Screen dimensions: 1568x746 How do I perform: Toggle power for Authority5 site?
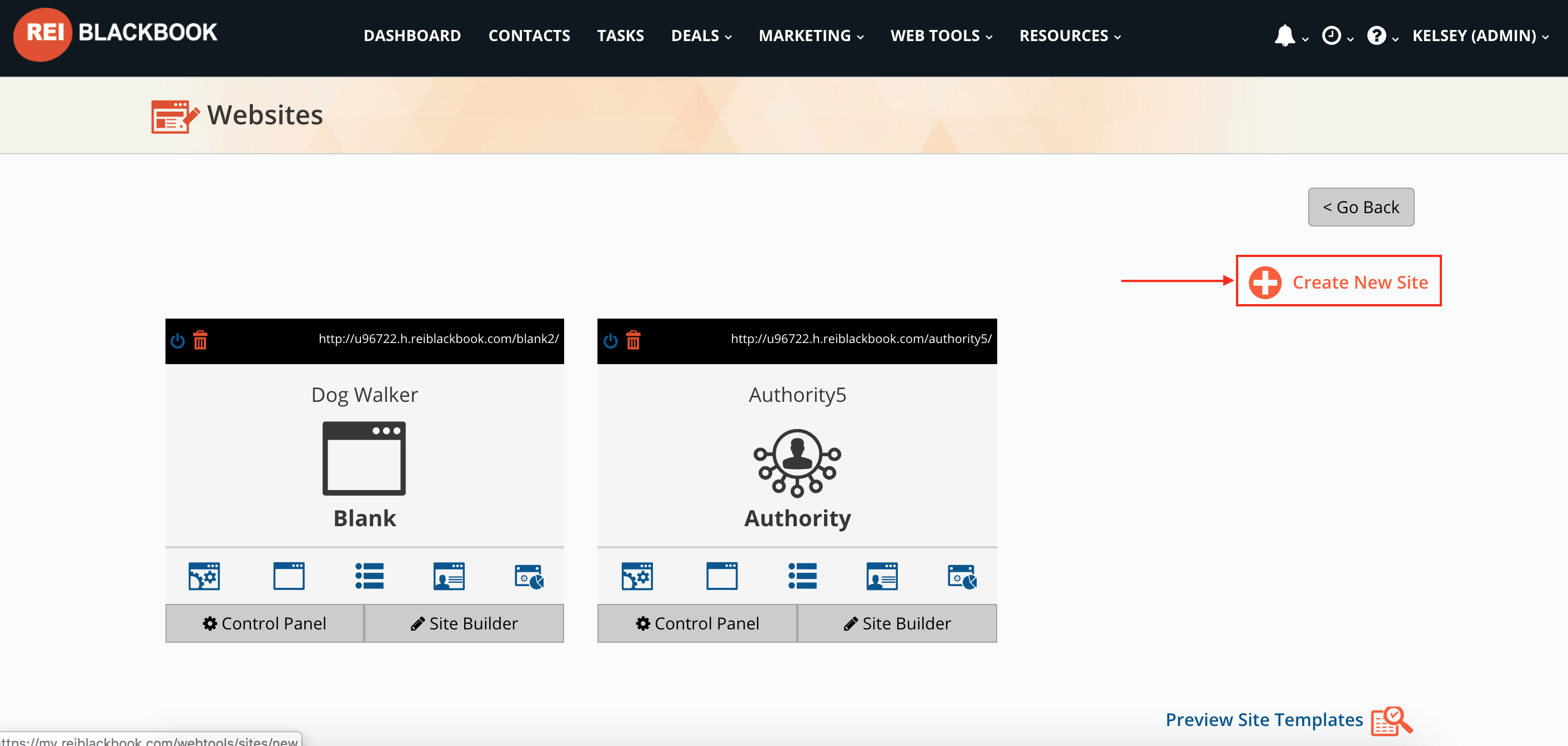click(611, 341)
